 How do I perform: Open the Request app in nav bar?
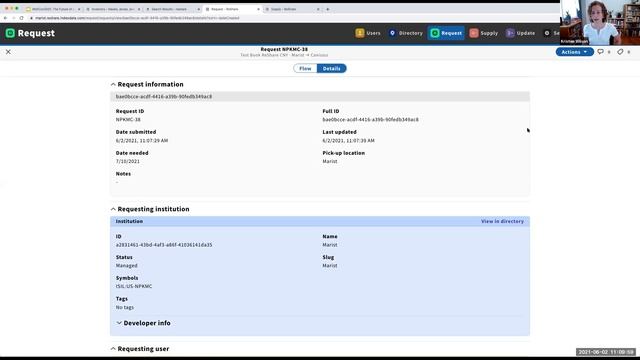point(446,33)
